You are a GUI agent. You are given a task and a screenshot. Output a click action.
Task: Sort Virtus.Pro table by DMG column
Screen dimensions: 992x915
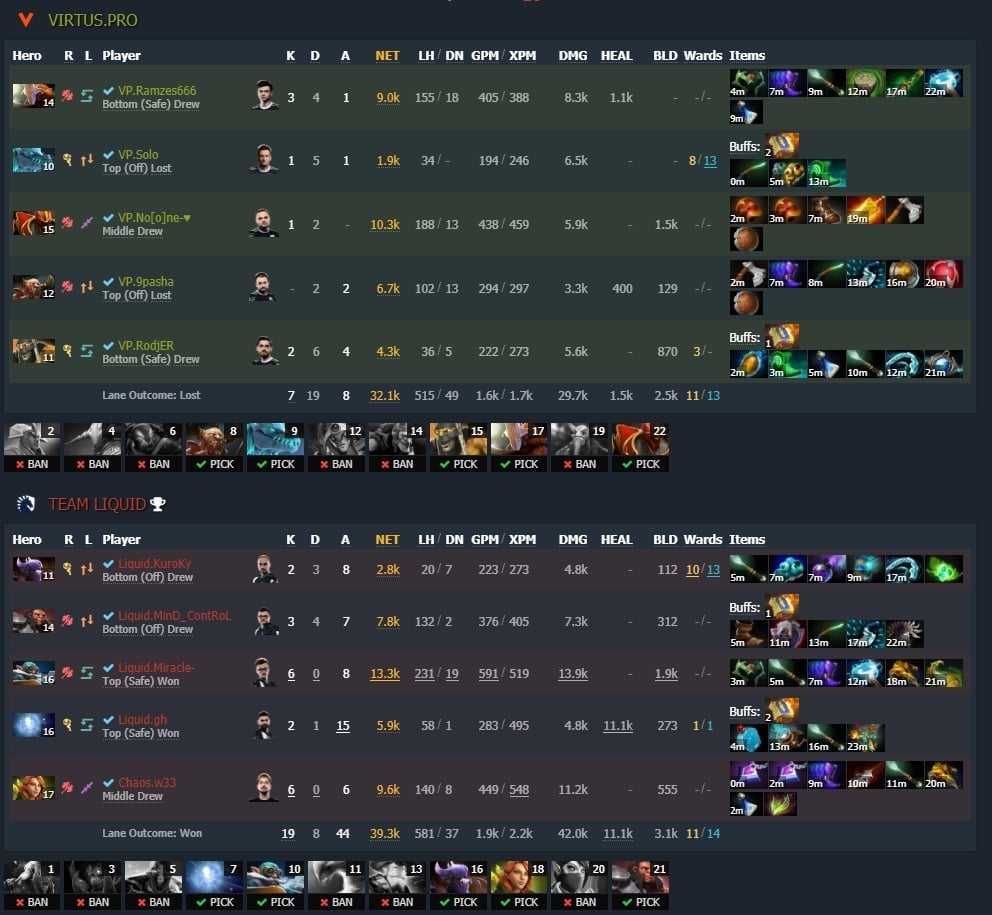click(573, 56)
